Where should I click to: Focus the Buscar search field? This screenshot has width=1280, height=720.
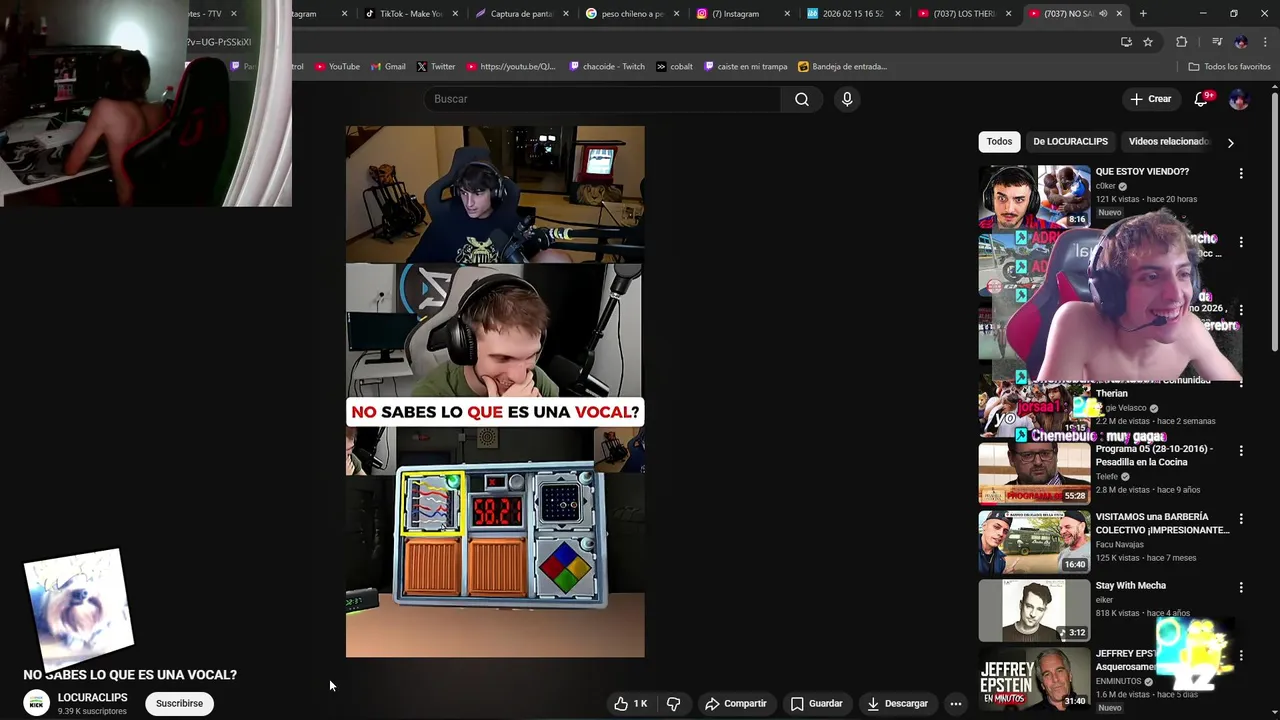(602, 99)
